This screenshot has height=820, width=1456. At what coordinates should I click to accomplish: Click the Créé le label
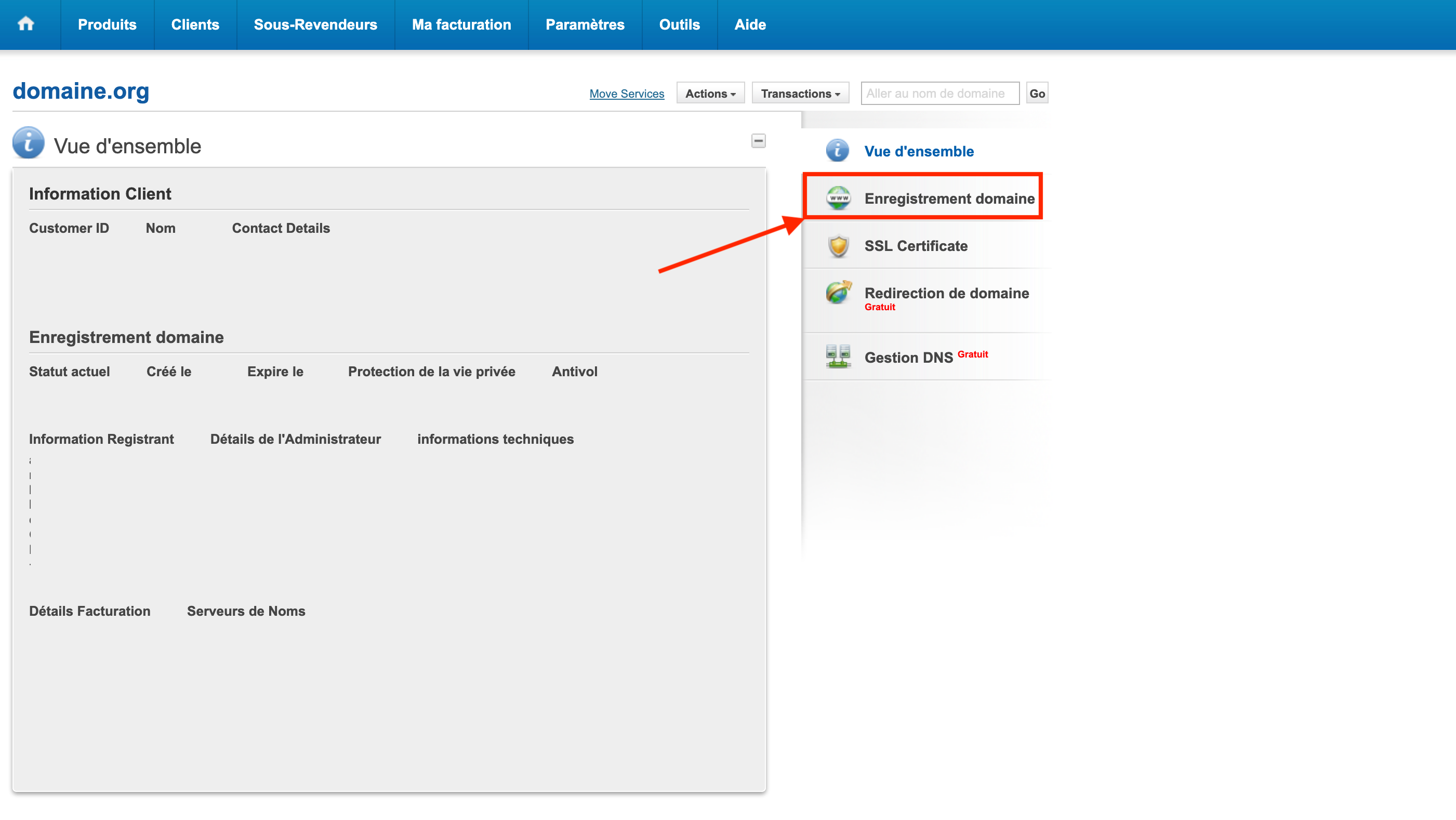(x=169, y=372)
